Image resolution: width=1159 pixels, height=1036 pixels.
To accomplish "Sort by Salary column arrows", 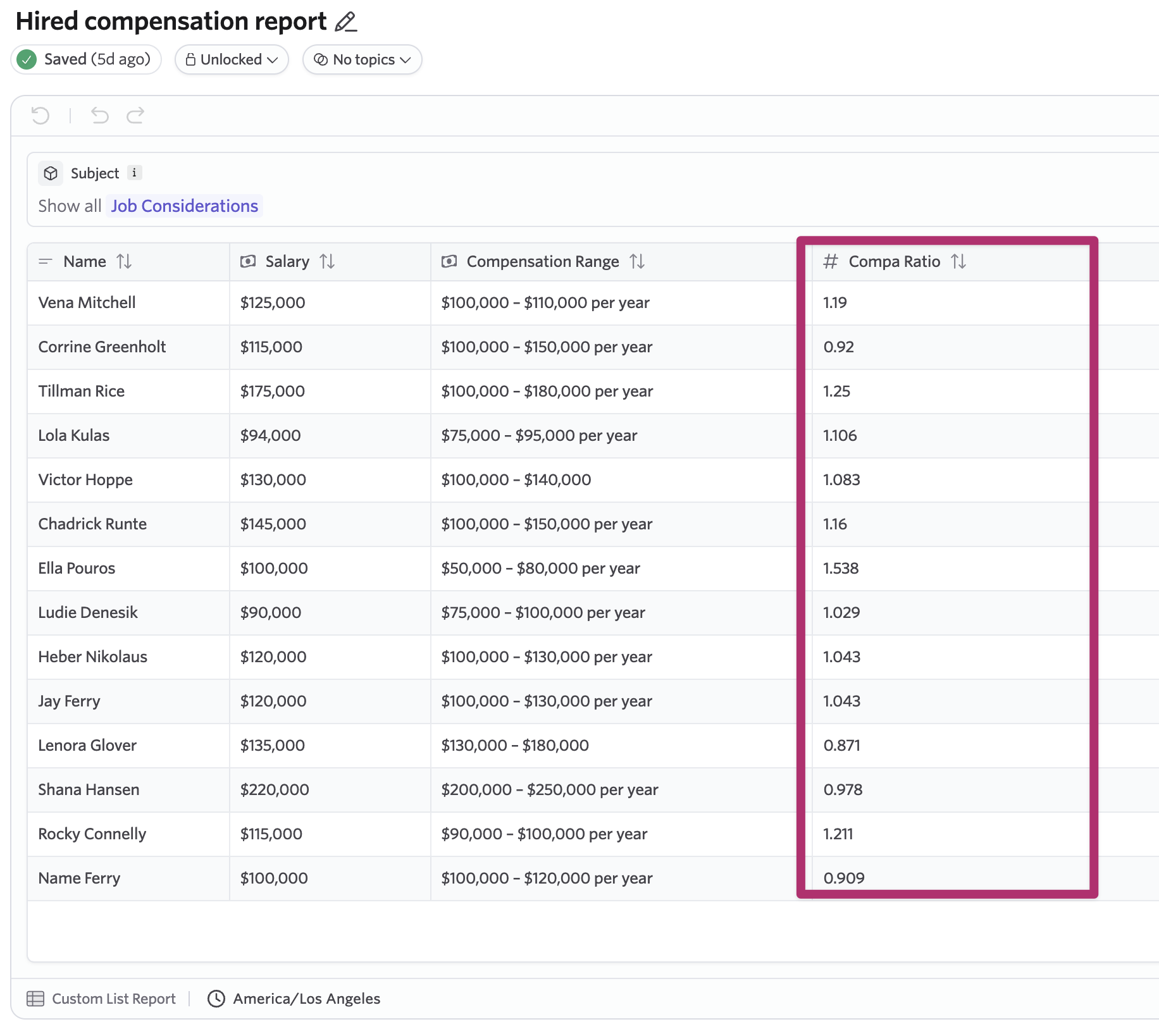I will click(327, 261).
